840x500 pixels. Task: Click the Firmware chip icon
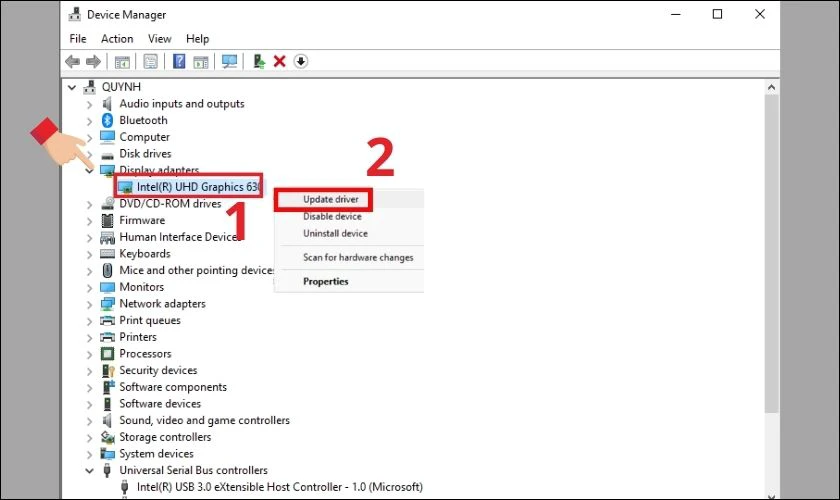tap(108, 220)
